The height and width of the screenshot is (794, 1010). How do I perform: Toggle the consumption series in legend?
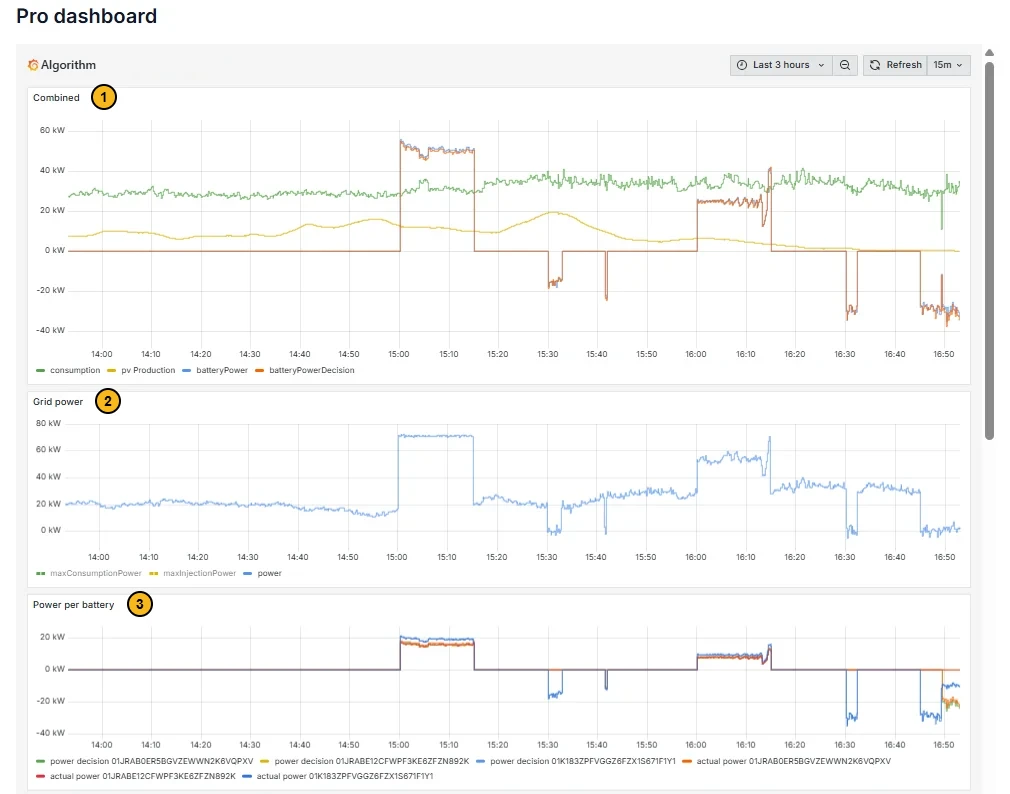[68, 370]
